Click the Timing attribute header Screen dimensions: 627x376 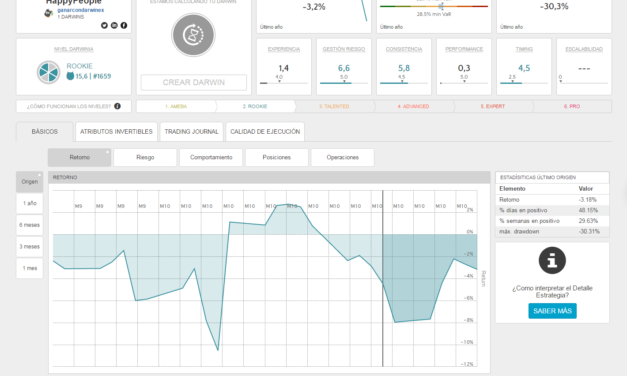[x=524, y=49]
